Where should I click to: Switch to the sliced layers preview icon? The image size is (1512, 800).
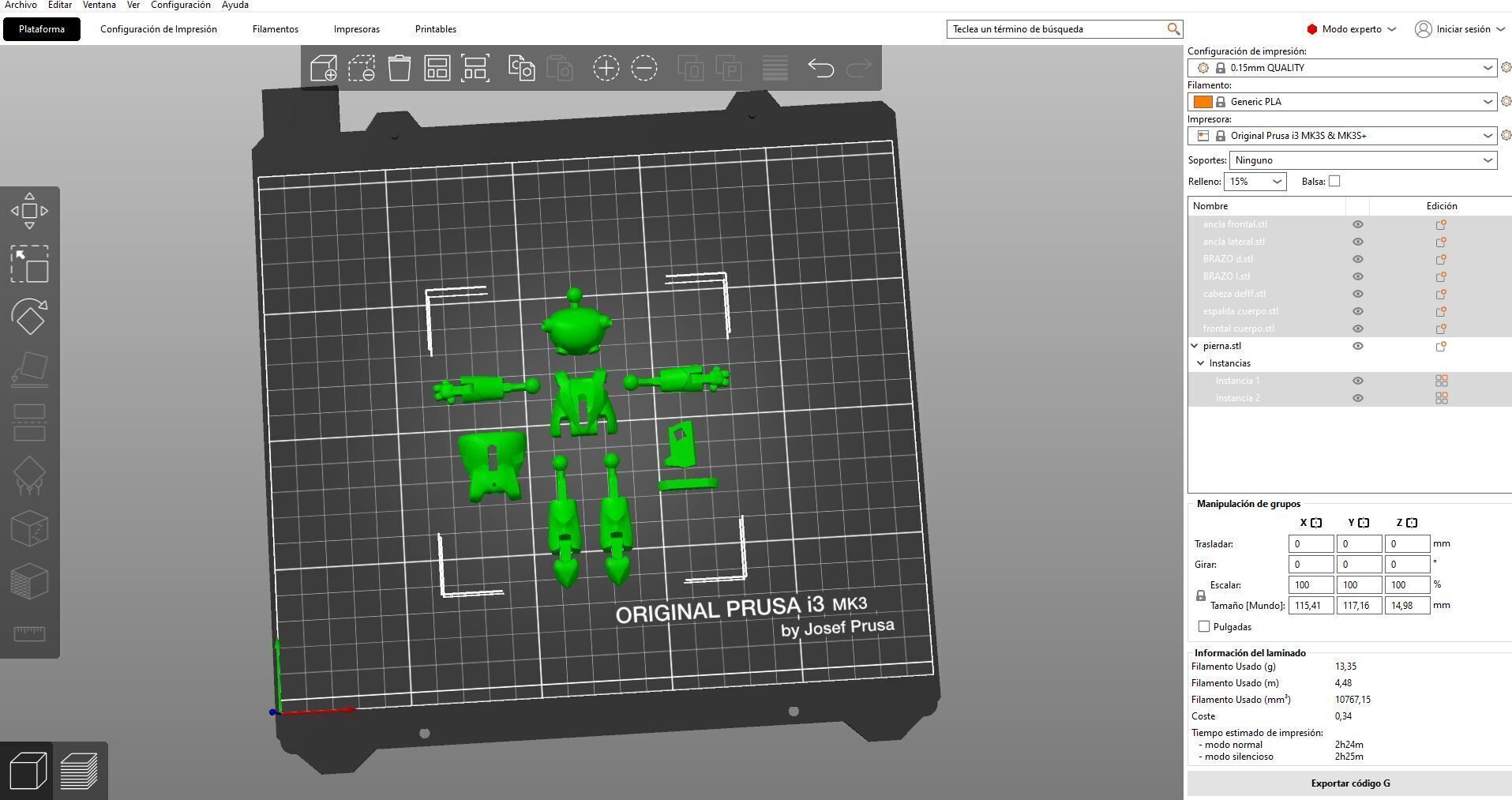pyautogui.click(x=80, y=771)
